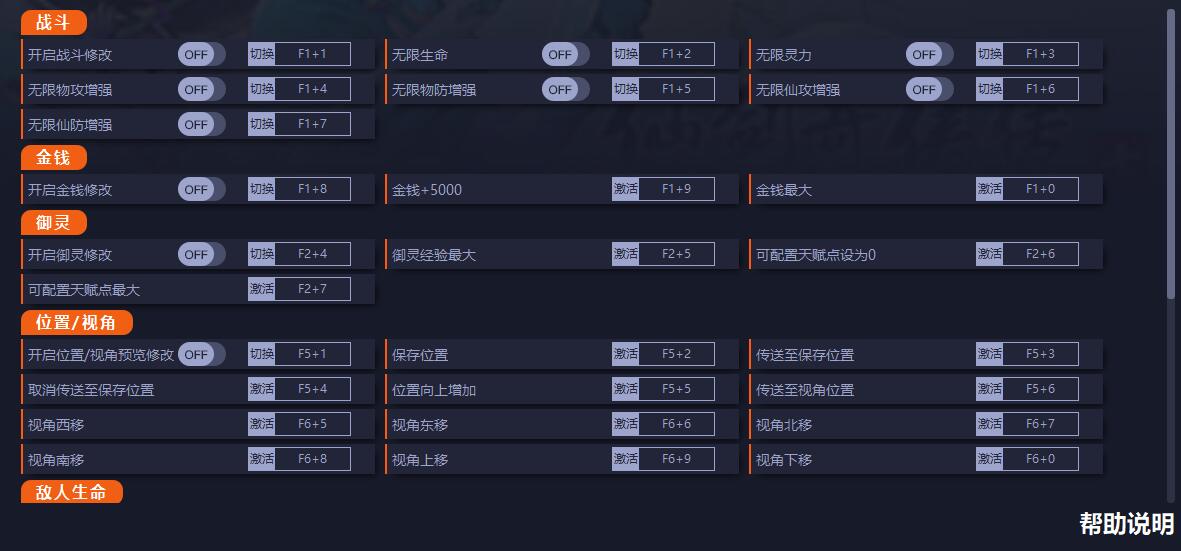Select the F2+7 hotkey field
Image resolution: width=1181 pixels, height=551 pixels.
[x=312, y=289]
